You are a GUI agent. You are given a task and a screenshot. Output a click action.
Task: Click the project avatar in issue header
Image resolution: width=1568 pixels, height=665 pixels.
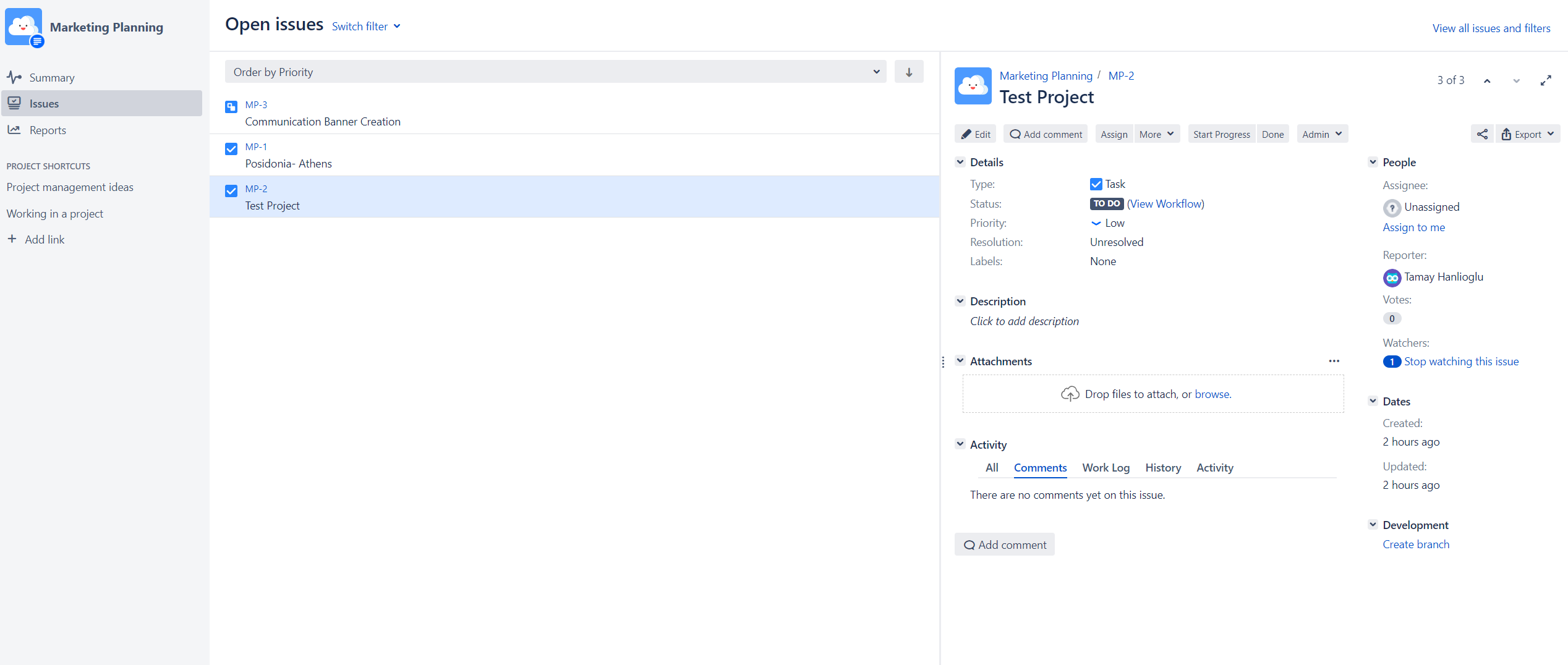click(973, 86)
